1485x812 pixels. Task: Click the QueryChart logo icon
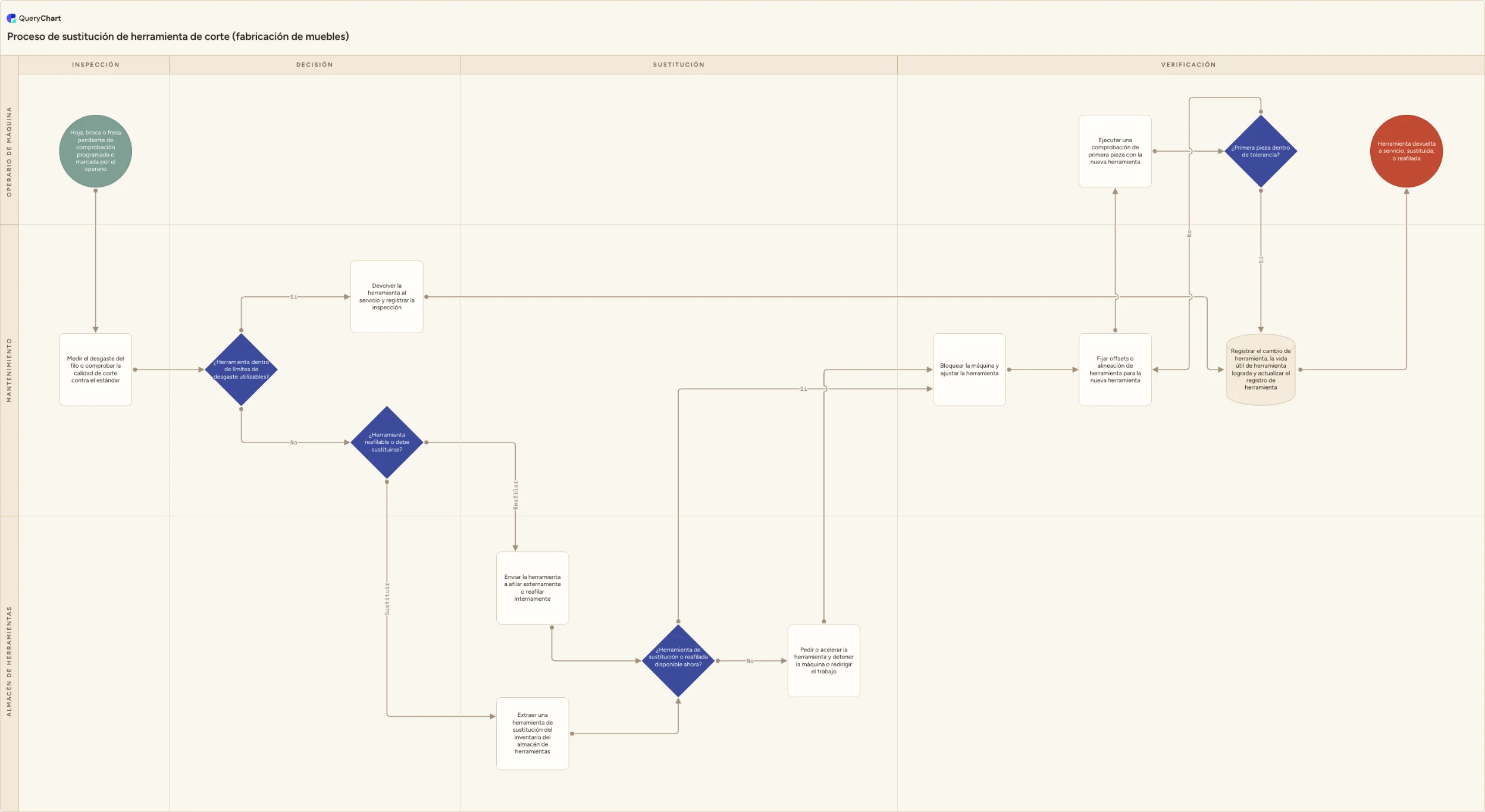point(11,18)
